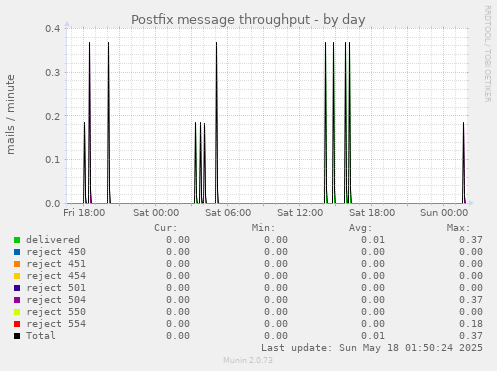The width and height of the screenshot is (497, 371).
Task: Click the delivered row Min value 0.00
Action: (x=276, y=240)
